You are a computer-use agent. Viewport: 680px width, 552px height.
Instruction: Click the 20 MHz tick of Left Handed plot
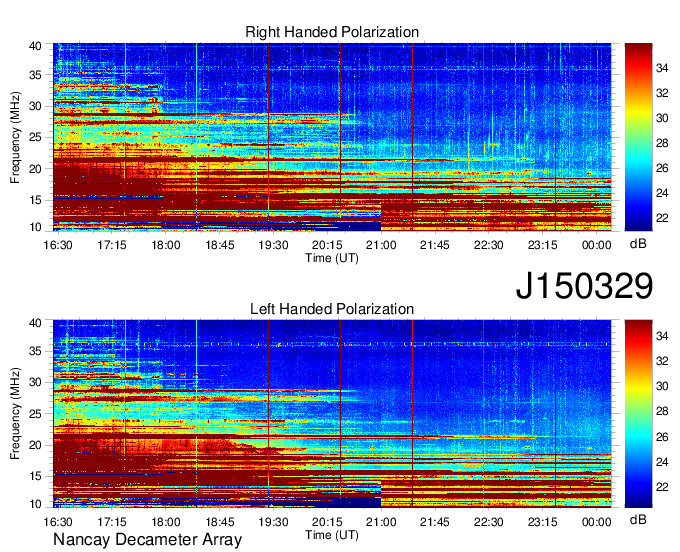point(35,445)
